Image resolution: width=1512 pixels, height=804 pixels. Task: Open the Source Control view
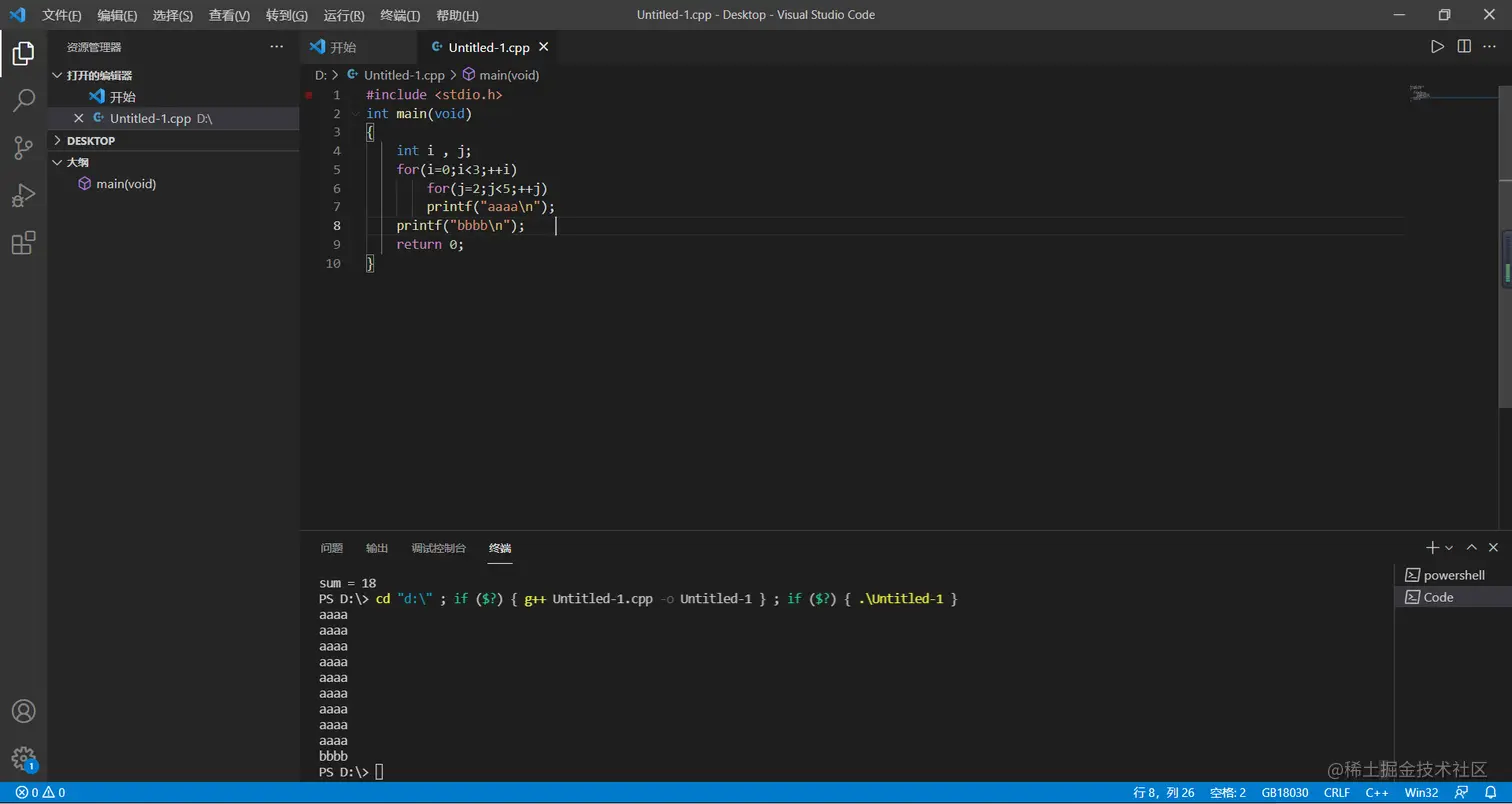click(x=23, y=148)
